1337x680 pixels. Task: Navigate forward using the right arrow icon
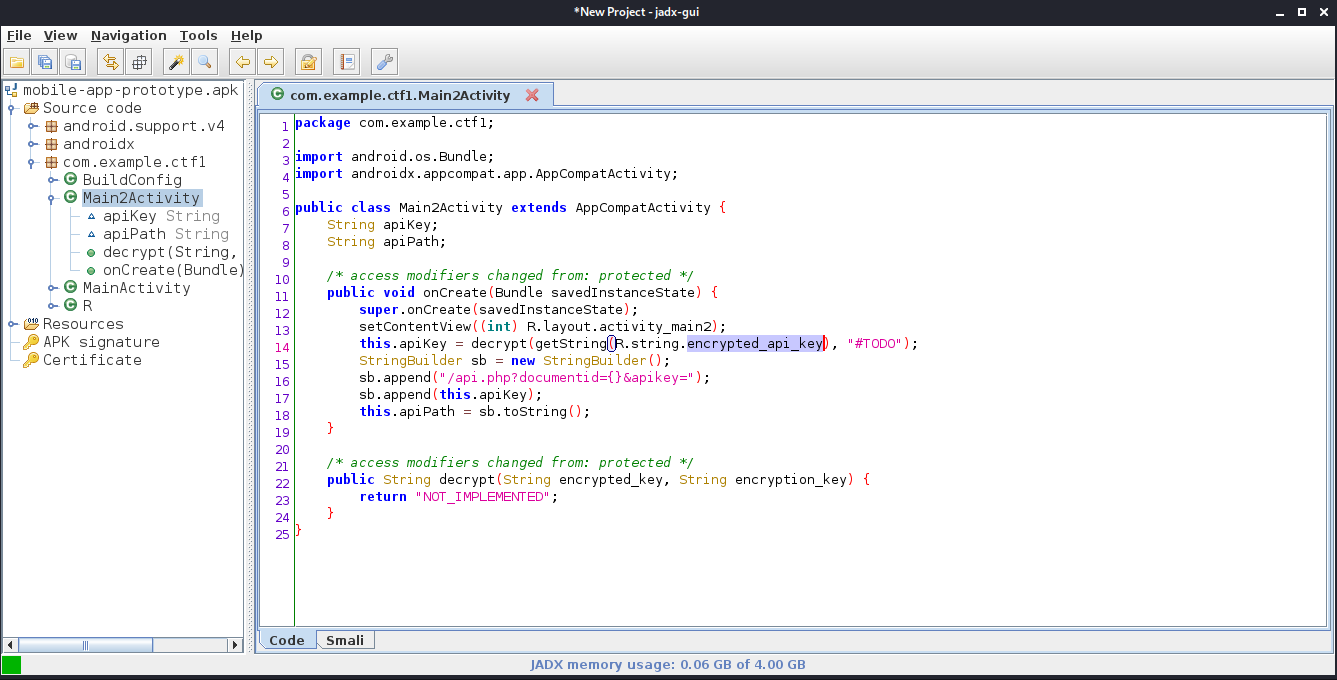[x=270, y=62]
